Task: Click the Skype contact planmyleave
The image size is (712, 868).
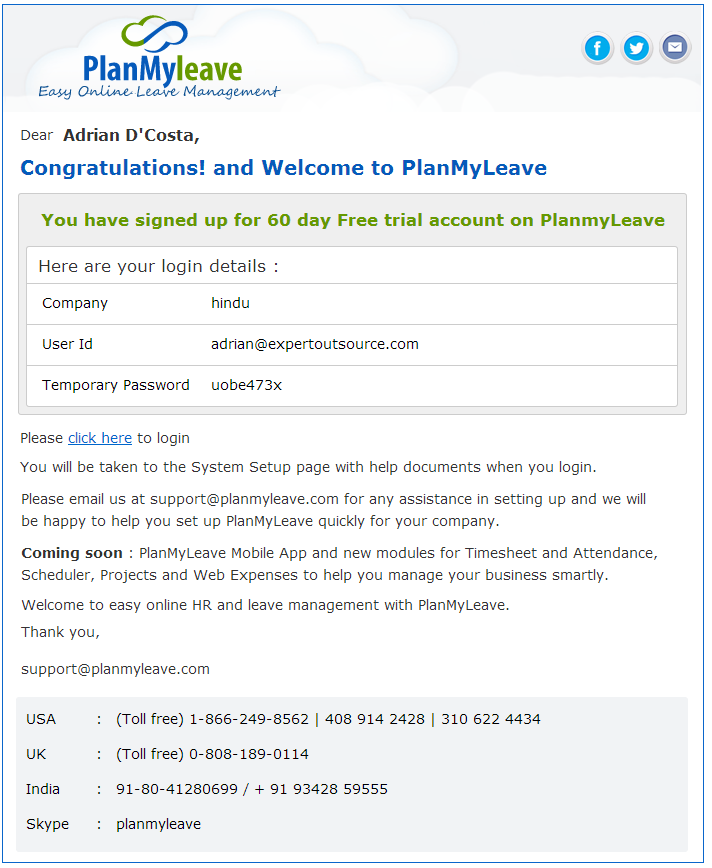Action: tap(158, 824)
